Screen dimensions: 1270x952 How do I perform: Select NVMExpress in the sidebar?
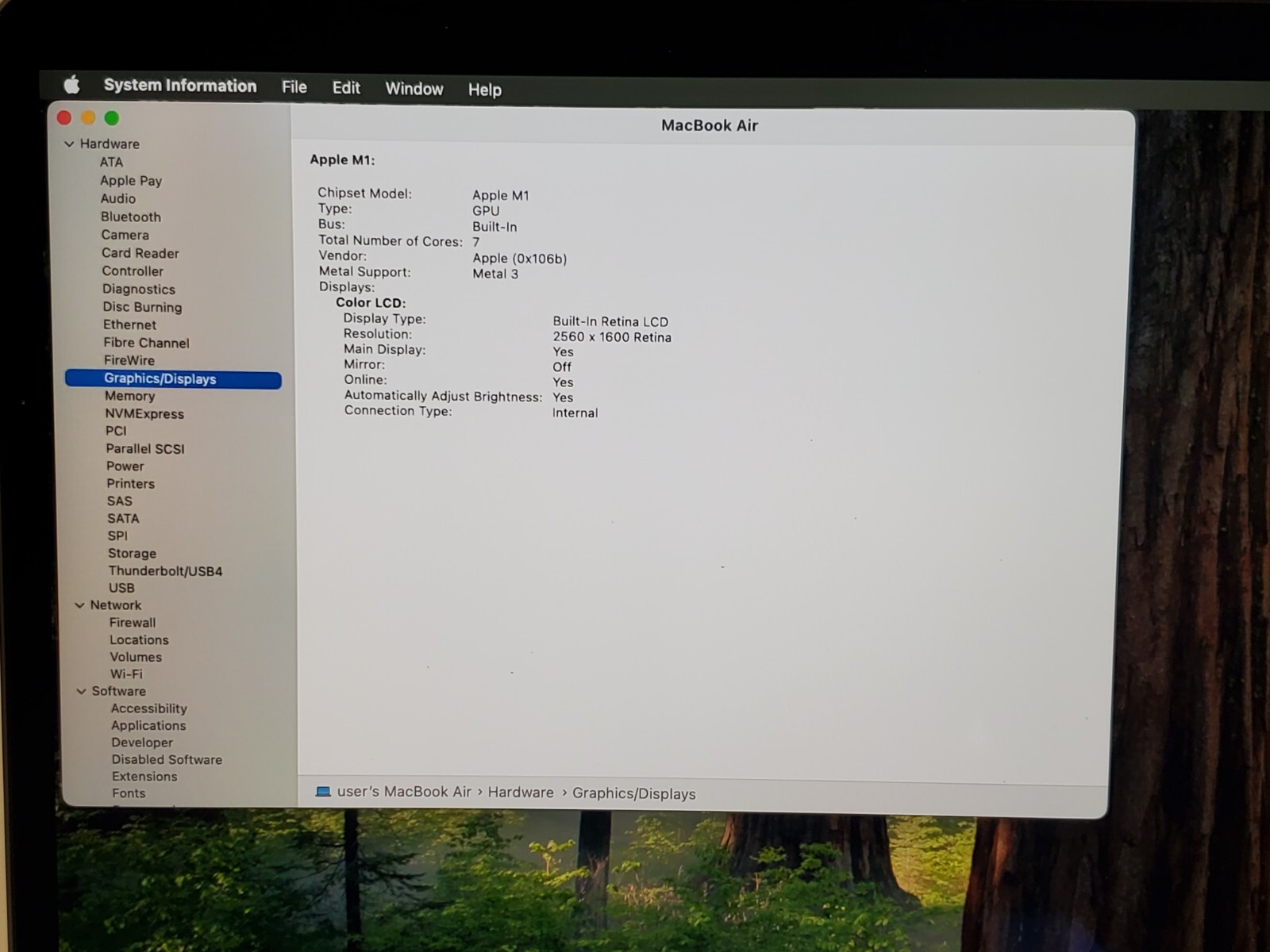pos(144,414)
